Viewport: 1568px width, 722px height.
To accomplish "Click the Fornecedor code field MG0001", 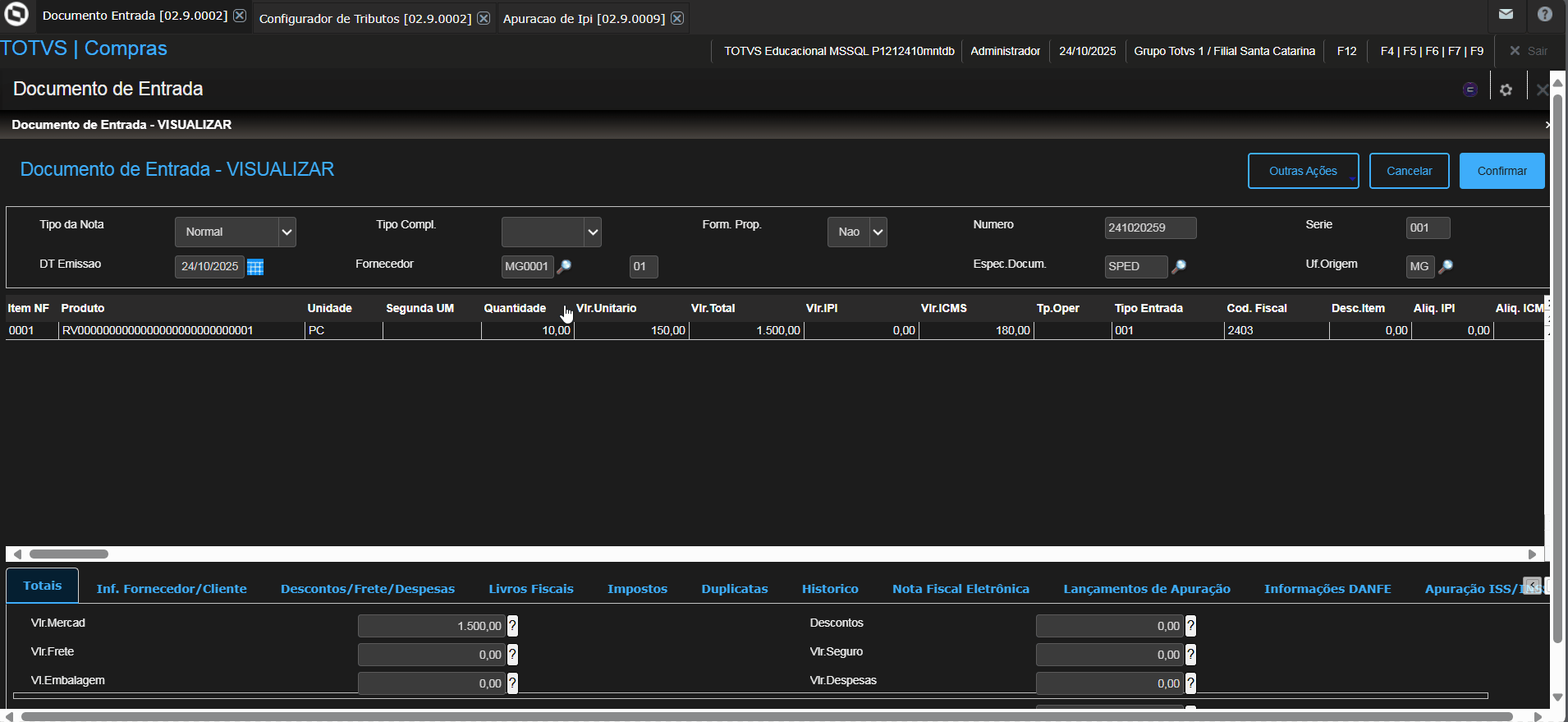I will pyautogui.click(x=527, y=266).
